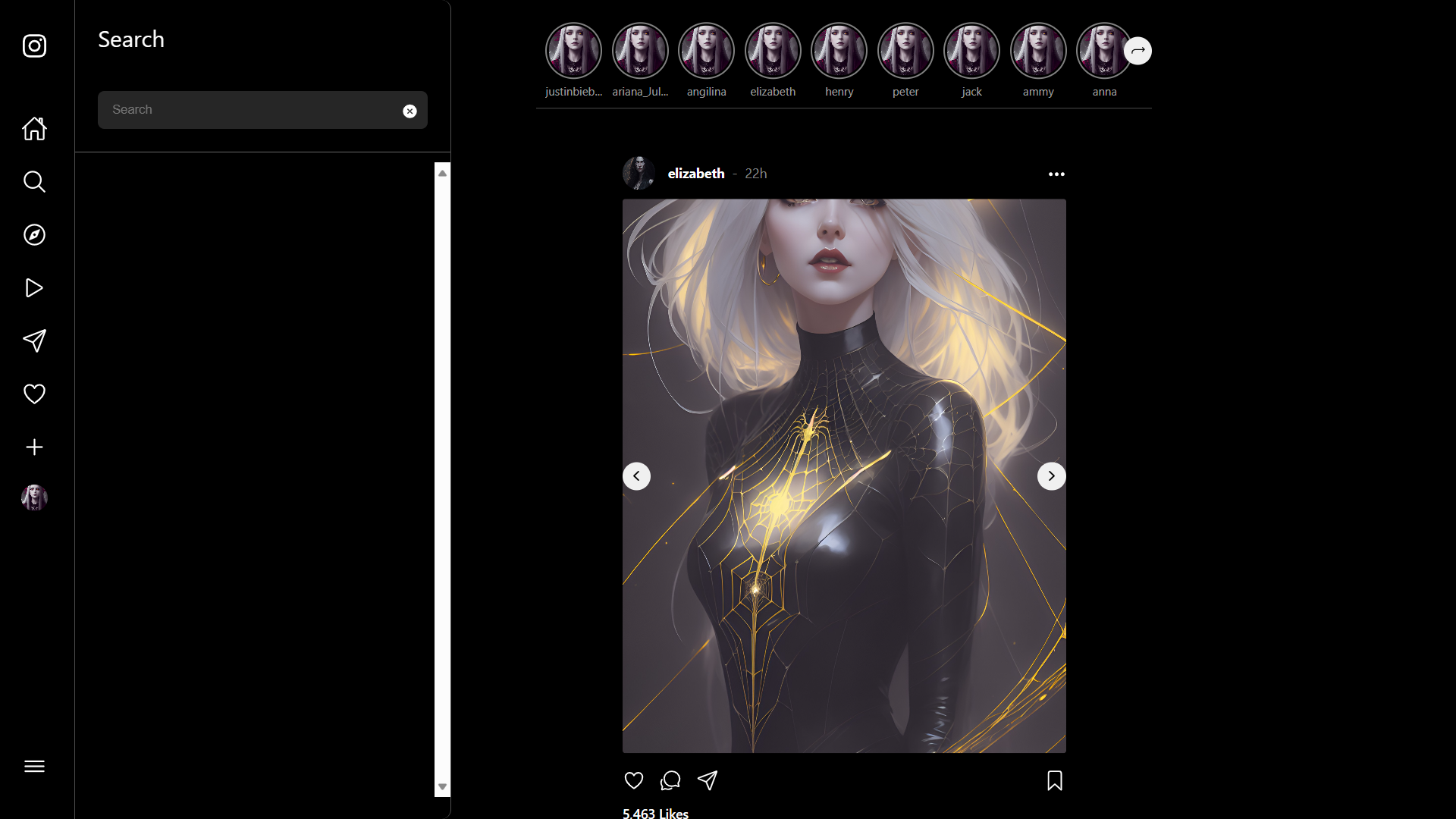Save the post with the bookmark icon
The width and height of the screenshot is (1456, 819).
tap(1054, 780)
